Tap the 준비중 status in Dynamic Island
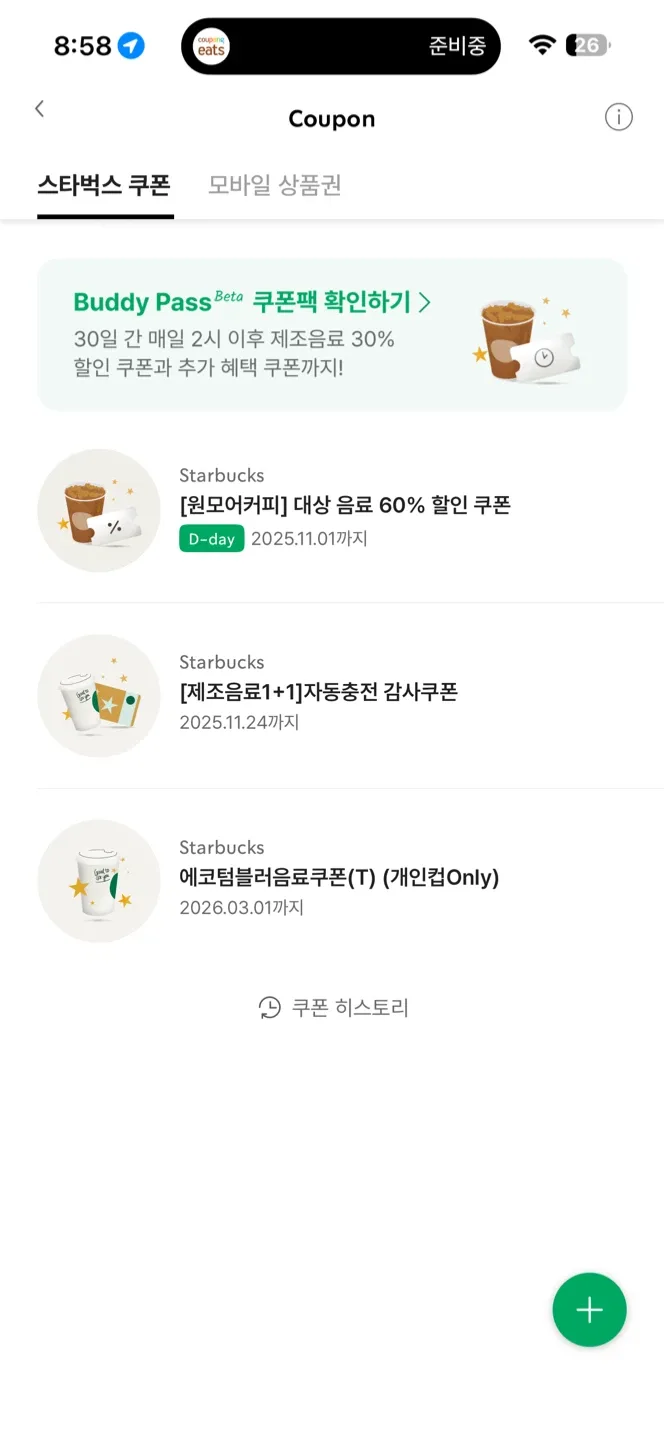 pyautogui.click(x=457, y=46)
